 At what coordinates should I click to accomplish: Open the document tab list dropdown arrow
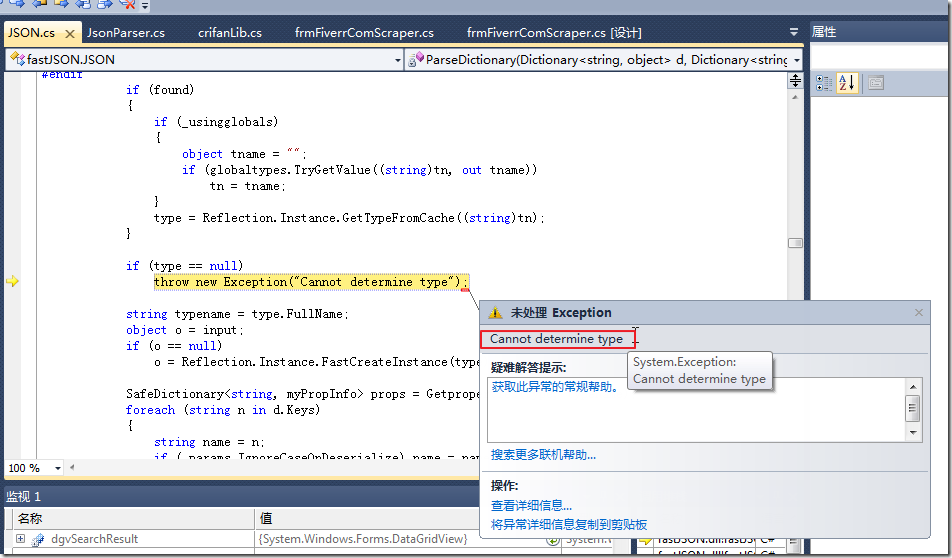click(x=794, y=32)
